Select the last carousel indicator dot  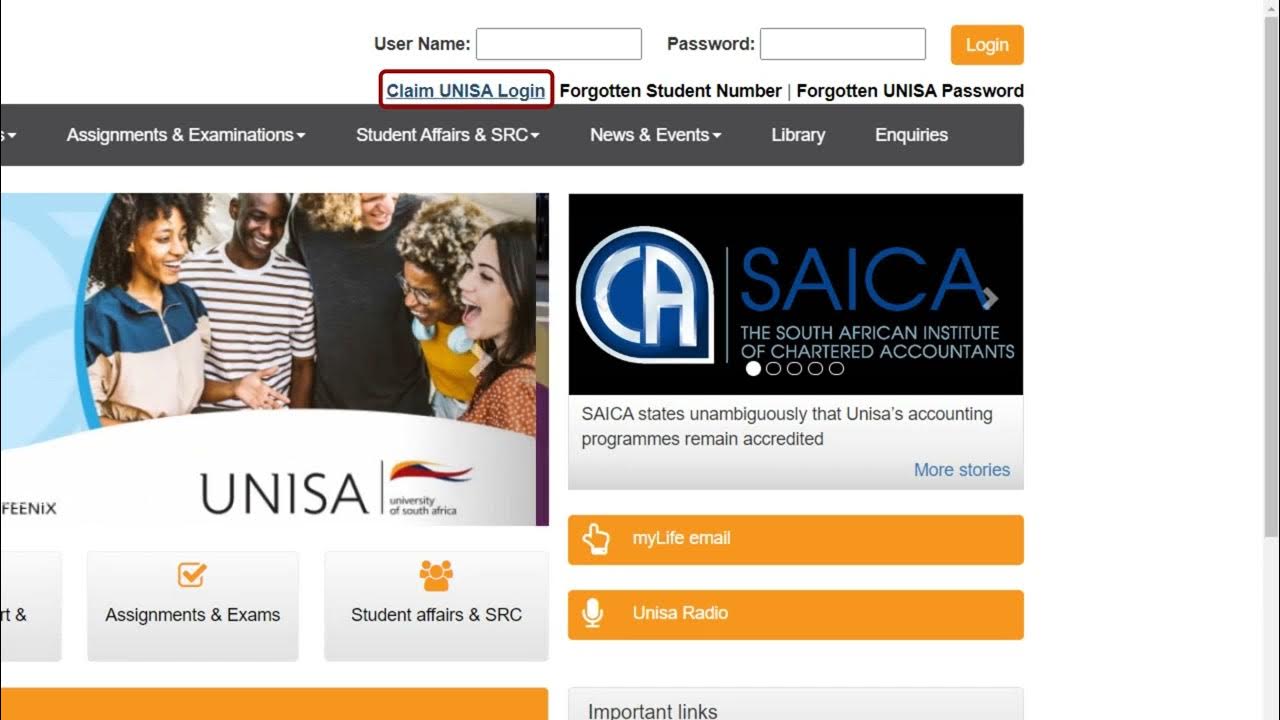tap(837, 369)
